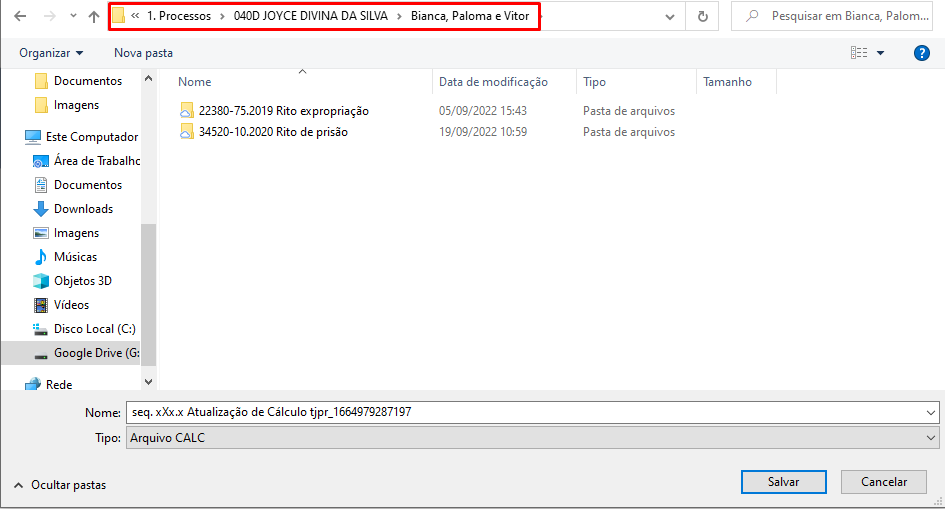Open Disco Local (C:) drive
Viewport: 945px width, 509px height.
[94, 329]
